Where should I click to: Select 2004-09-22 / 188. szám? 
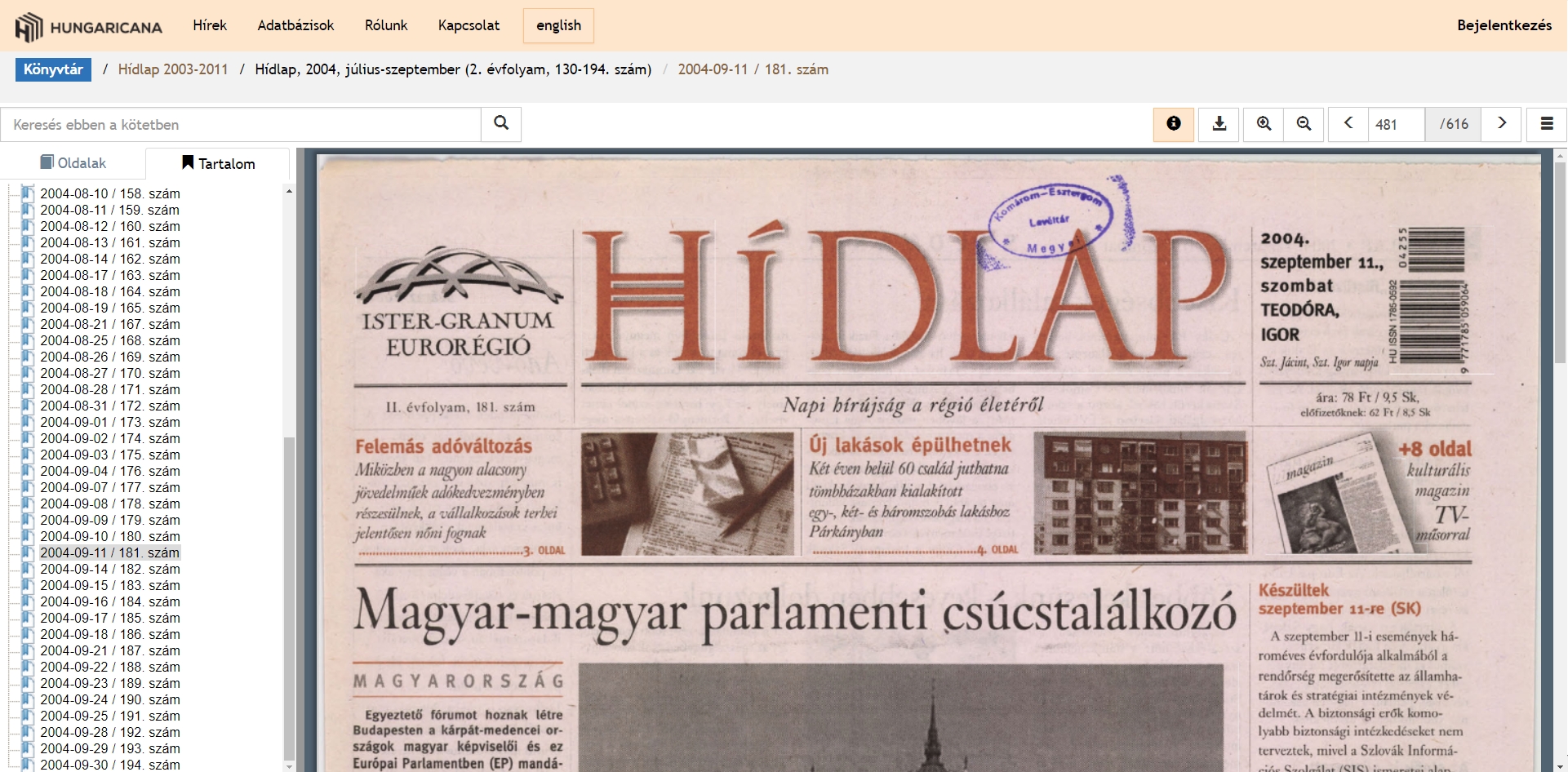pyautogui.click(x=110, y=667)
